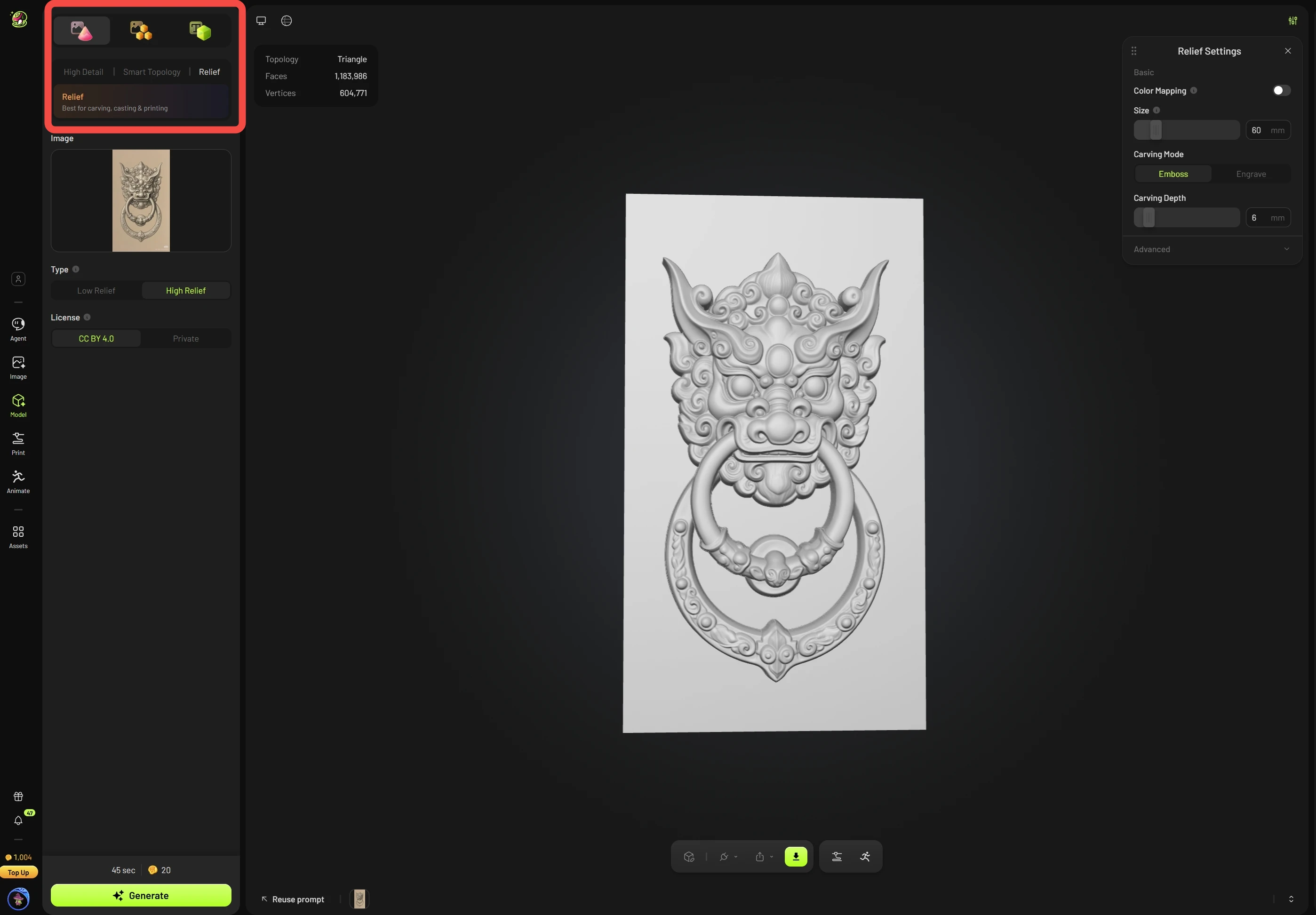Click the globe wireframe view icon
The height and width of the screenshot is (915, 1316).
tap(287, 21)
